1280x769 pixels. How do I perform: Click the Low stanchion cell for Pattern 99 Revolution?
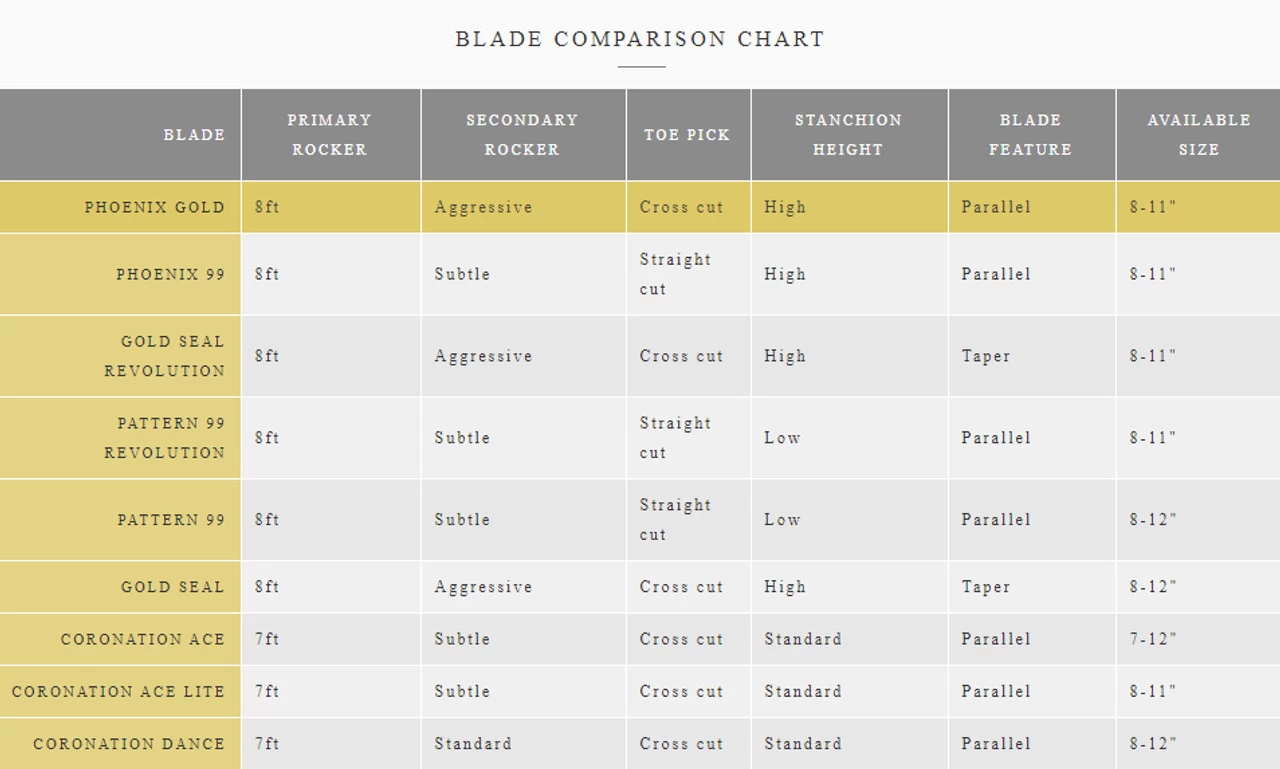tap(782, 438)
